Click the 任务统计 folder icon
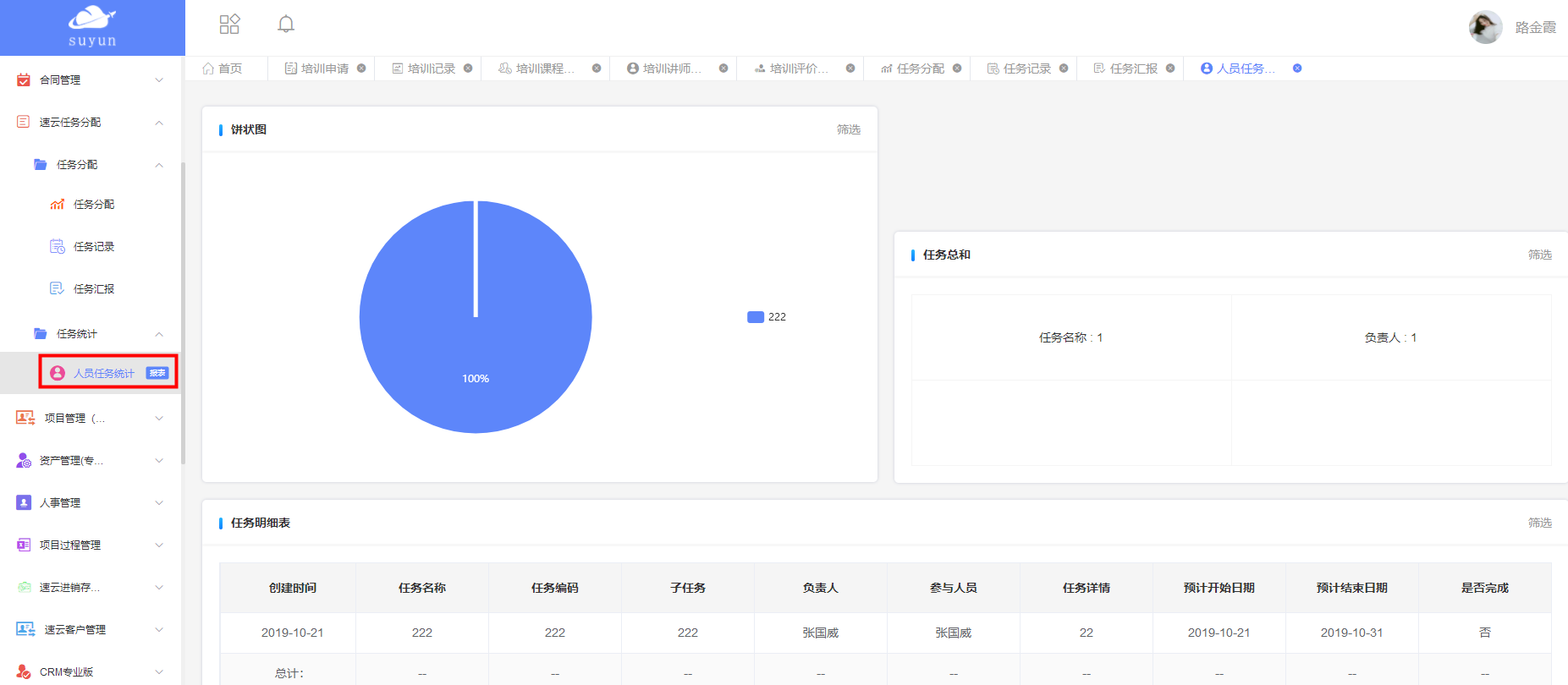The image size is (1568, 685). (41, 333)
